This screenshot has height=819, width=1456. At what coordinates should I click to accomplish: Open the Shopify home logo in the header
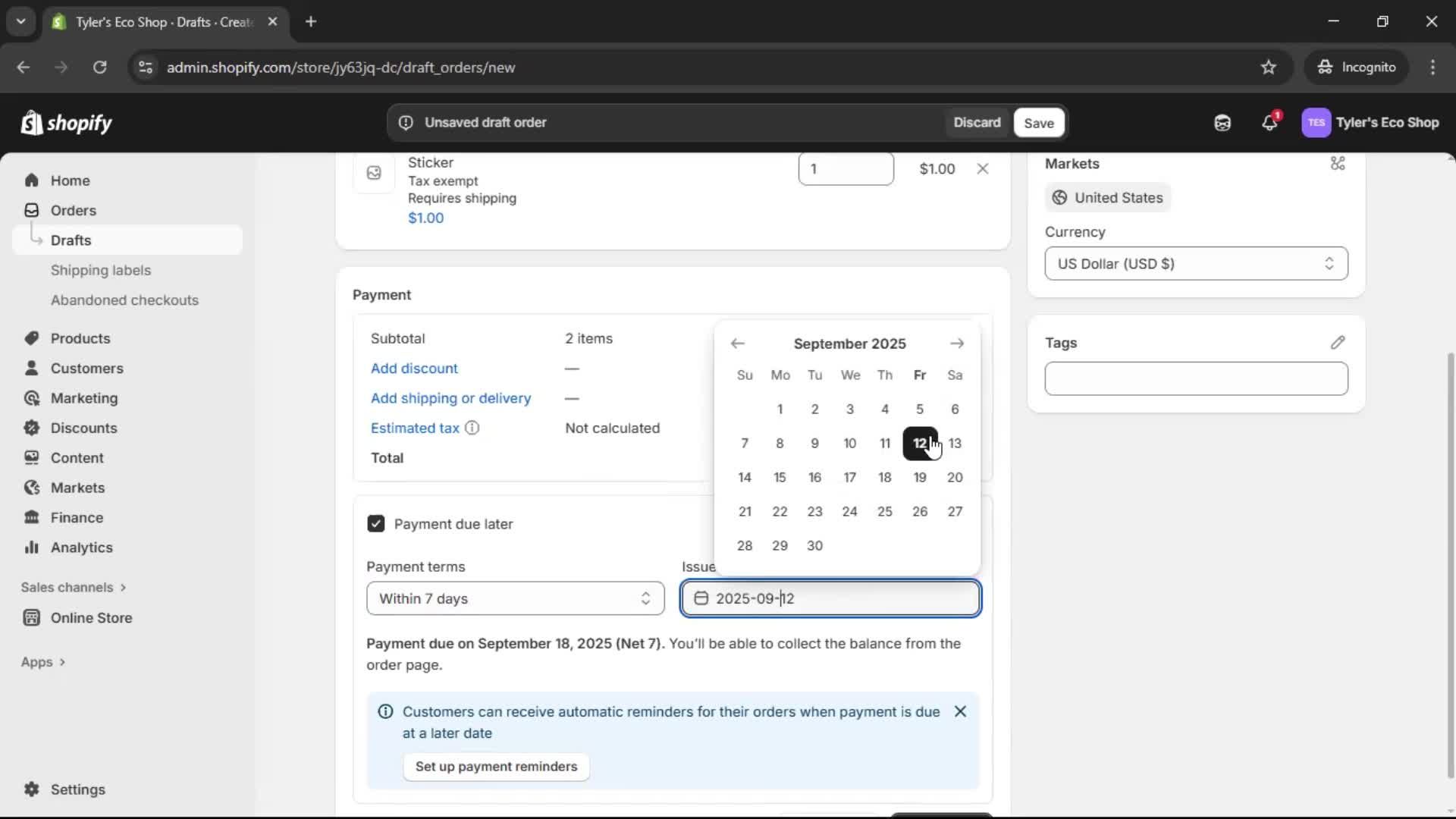pos(67,123)
